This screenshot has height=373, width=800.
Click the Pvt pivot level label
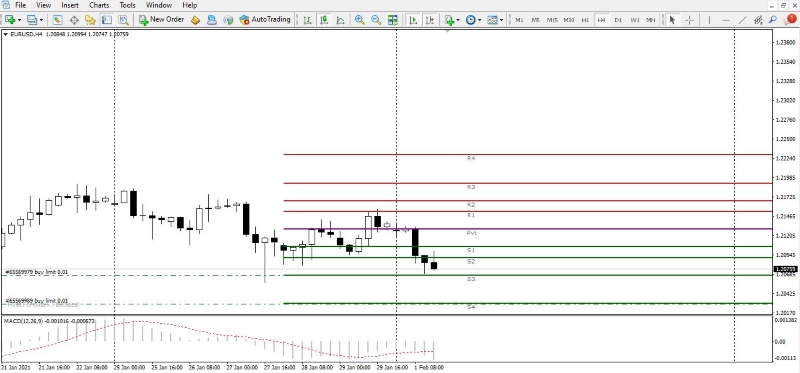coord(471,233)
